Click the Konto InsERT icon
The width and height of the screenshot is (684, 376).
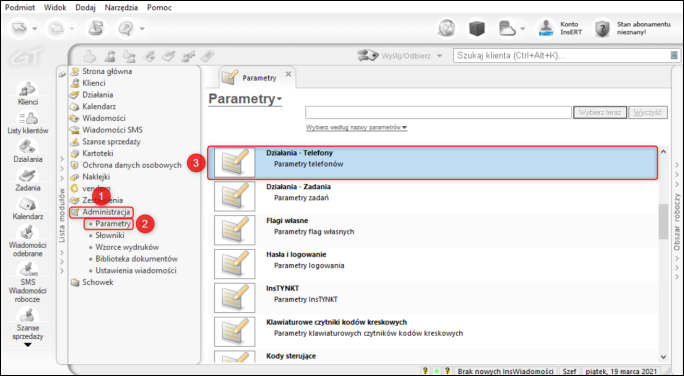tap(545, 28)
